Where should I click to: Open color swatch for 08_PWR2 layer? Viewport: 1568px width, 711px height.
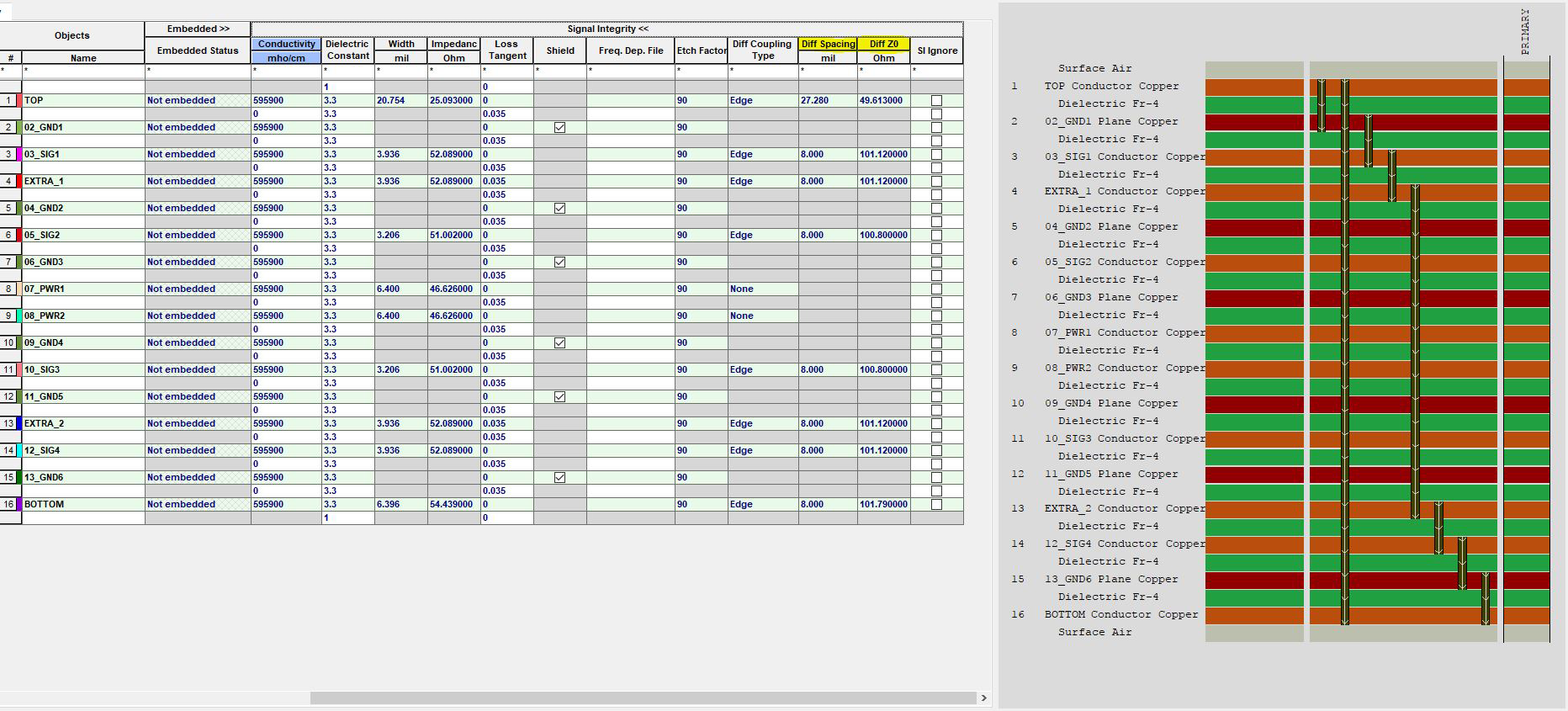click(x=19, y=316)
